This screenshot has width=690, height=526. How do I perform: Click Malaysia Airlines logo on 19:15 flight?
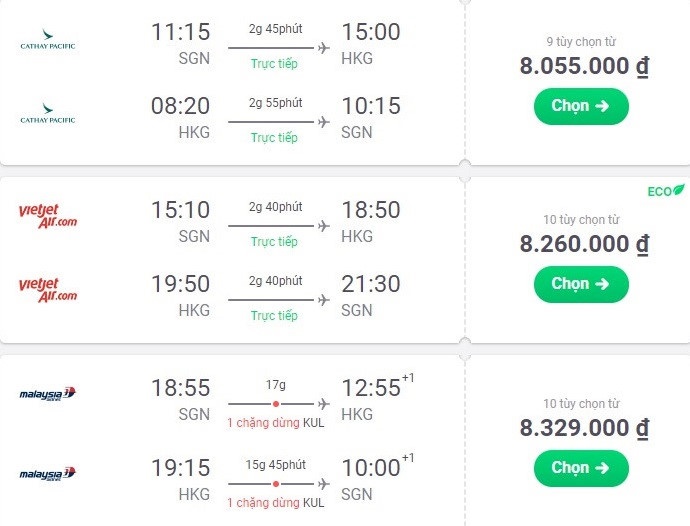coord(47,473)
